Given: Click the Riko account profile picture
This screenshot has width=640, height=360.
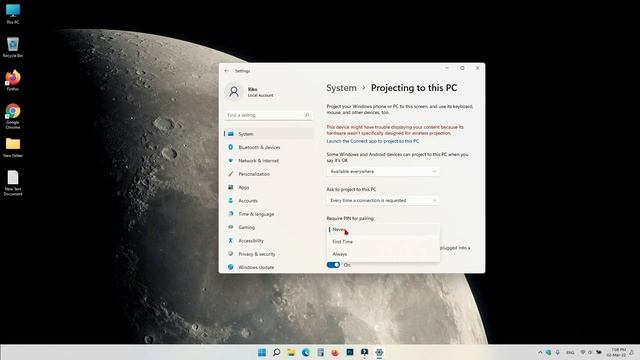Looking at the screenshot, I should click(x=234, y=91).
